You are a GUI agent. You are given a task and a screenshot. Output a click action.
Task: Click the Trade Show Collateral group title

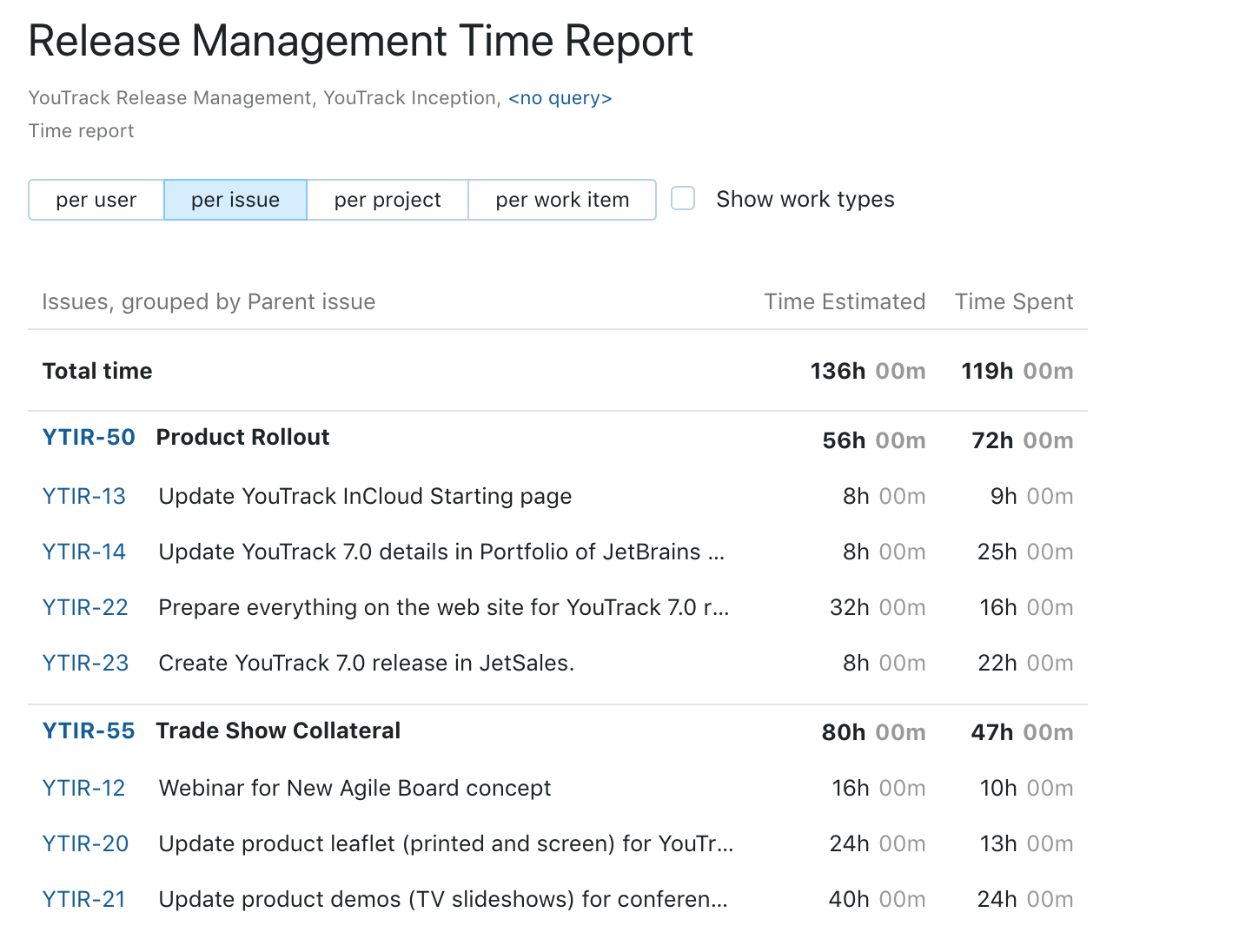278,731
